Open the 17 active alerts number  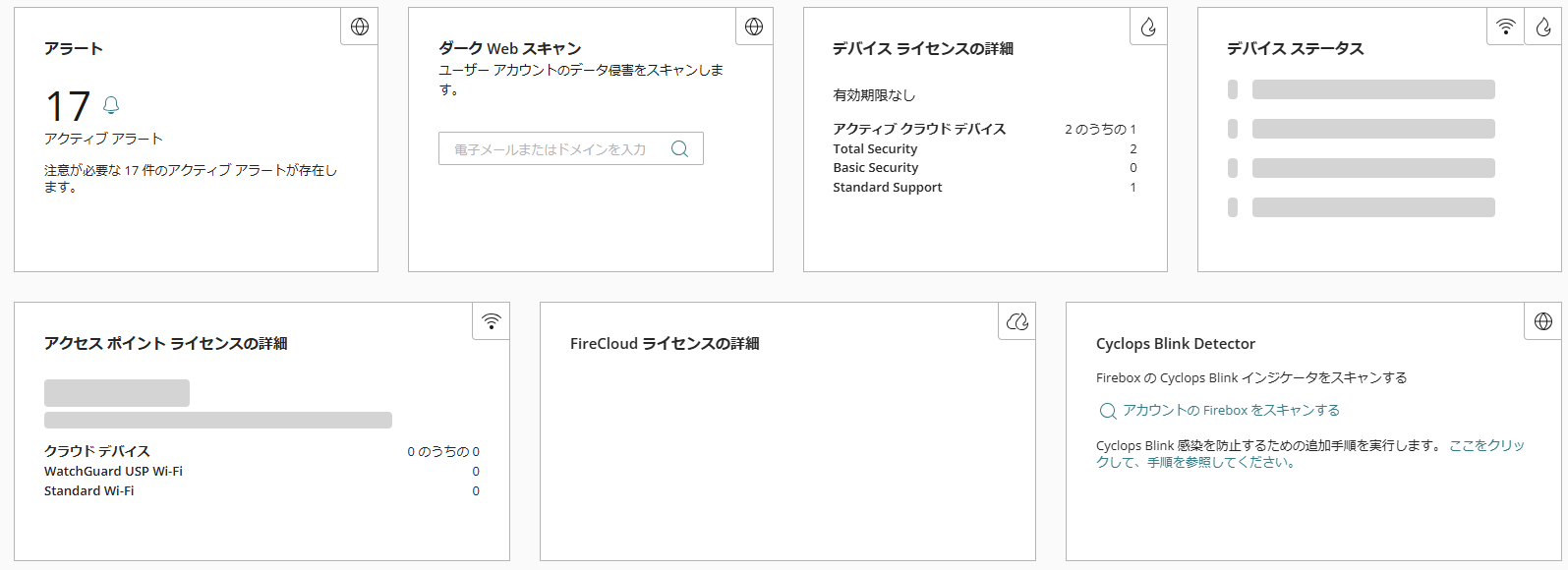[x=68, y=106]
